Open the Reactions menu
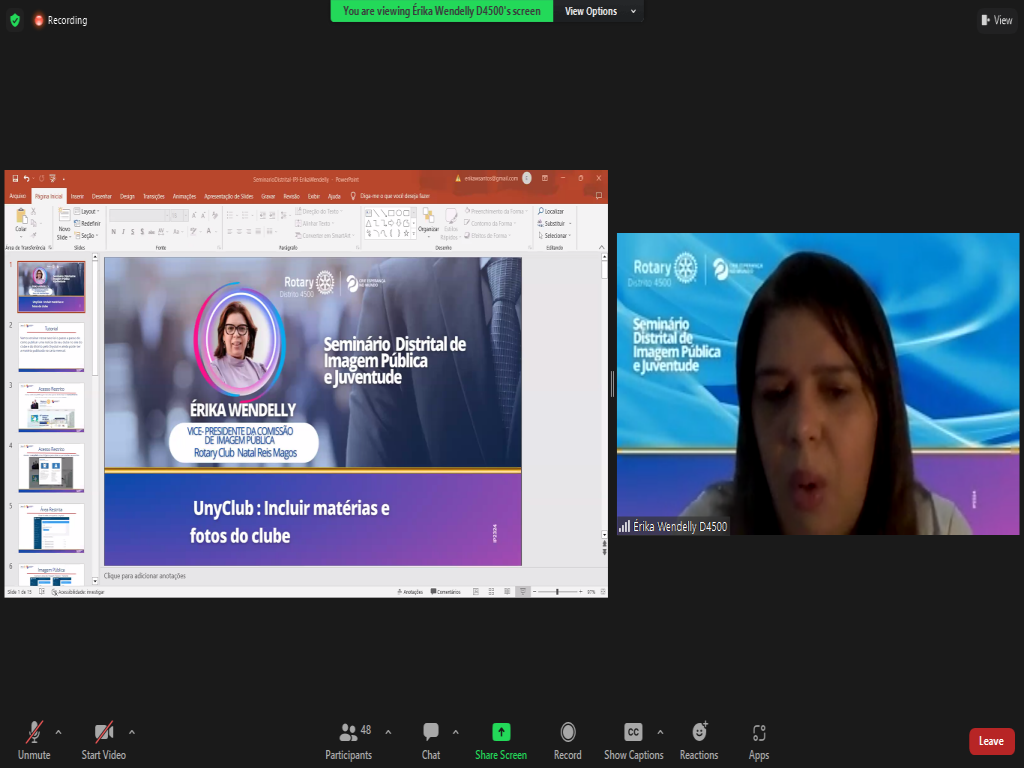Screen dimensions: 1024x768 [699, 733]
